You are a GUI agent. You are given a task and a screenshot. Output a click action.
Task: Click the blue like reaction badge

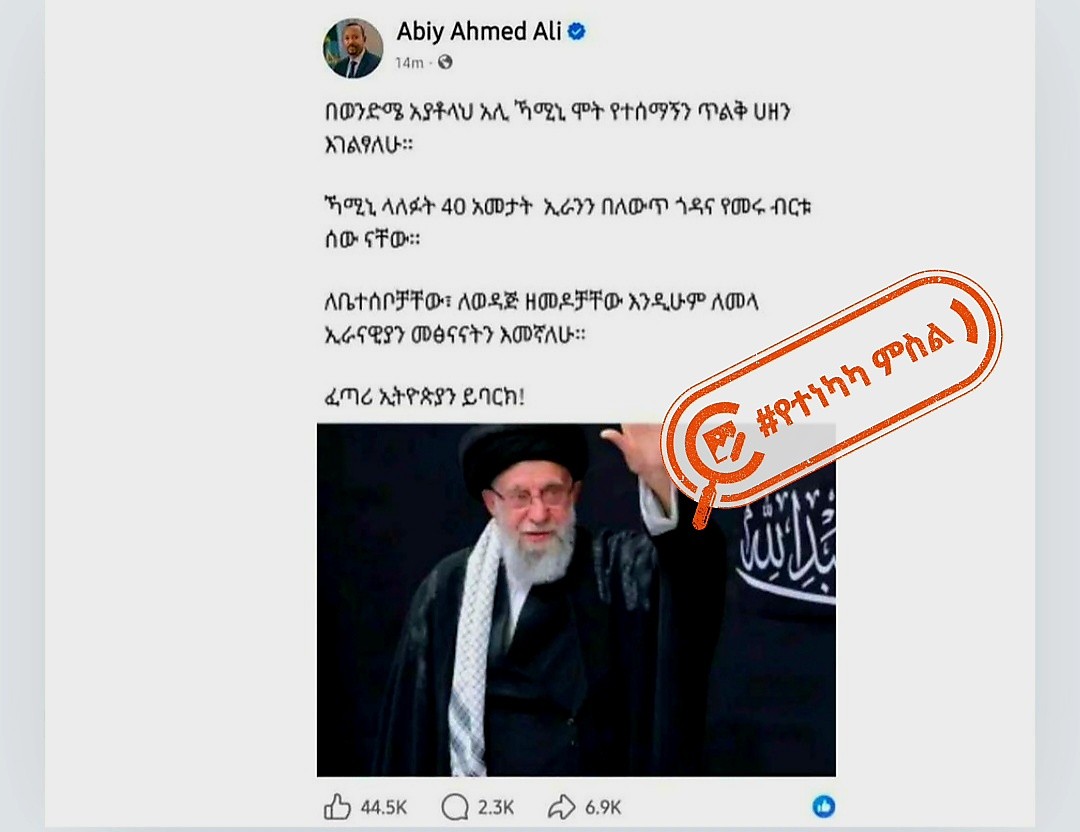pyautogui.click(x=824, y=807)
